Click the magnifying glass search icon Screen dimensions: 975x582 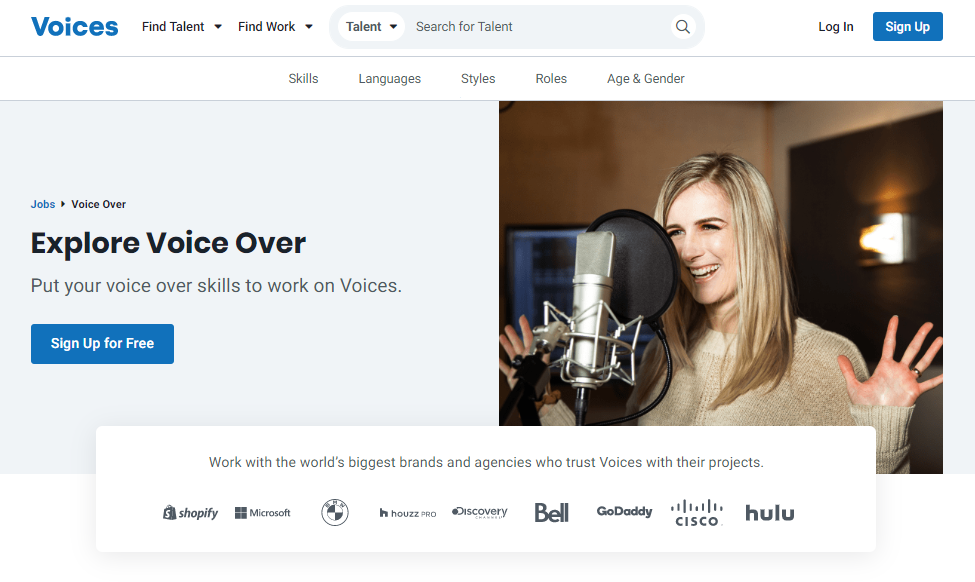tap(683, 27)
